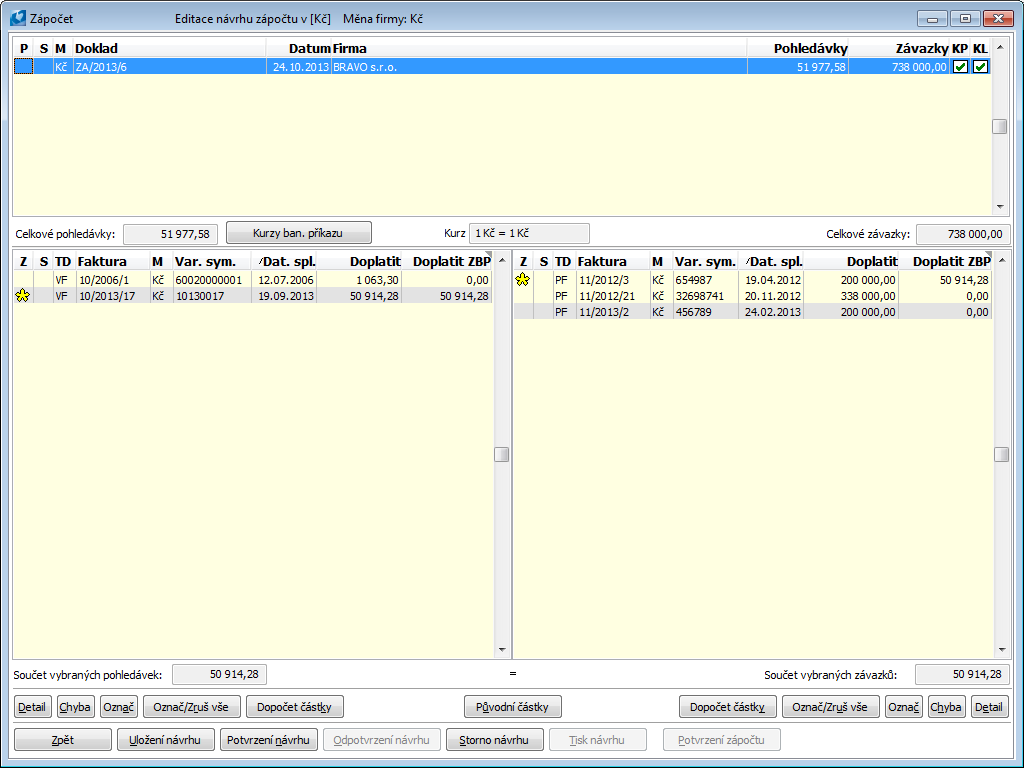This screenshot has height=768, width=1024.
Task: Click top table scroll down arrow
Action: pos(1000,207)
